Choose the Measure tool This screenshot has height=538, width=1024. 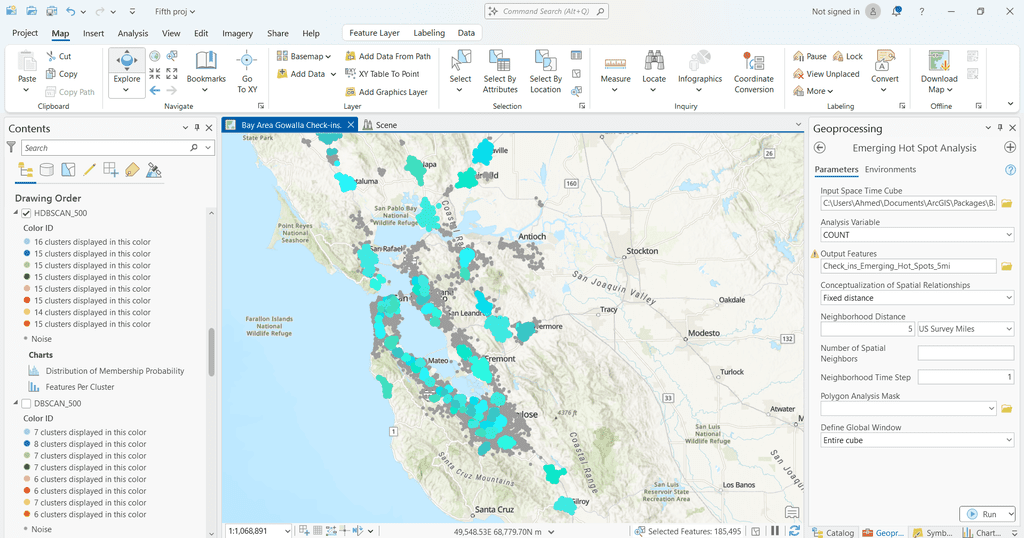click(x=615, y=71)
